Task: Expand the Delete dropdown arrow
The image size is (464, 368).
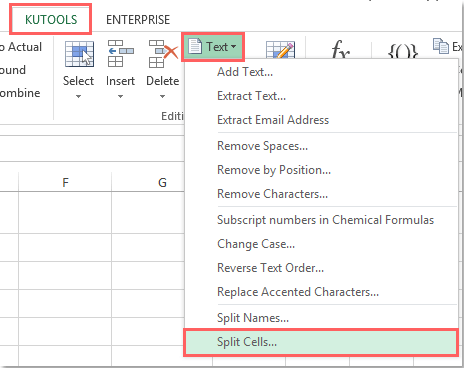Action: pyautogui.click(x=162, y=96)
